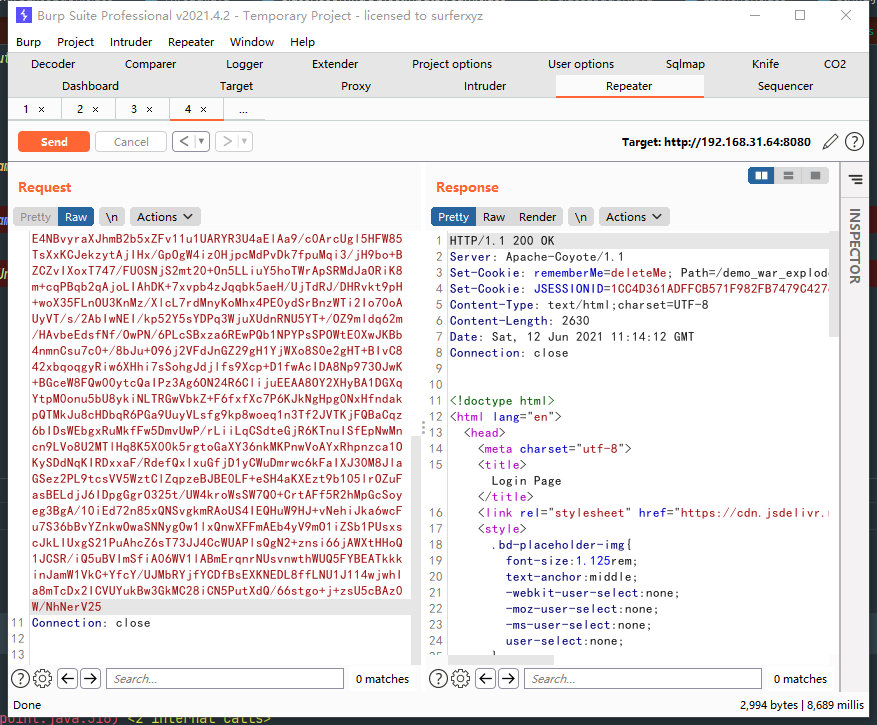Open the Intruder menu
Image resolution: width=877 pixels, height=725 pixels.
[131, 42]
